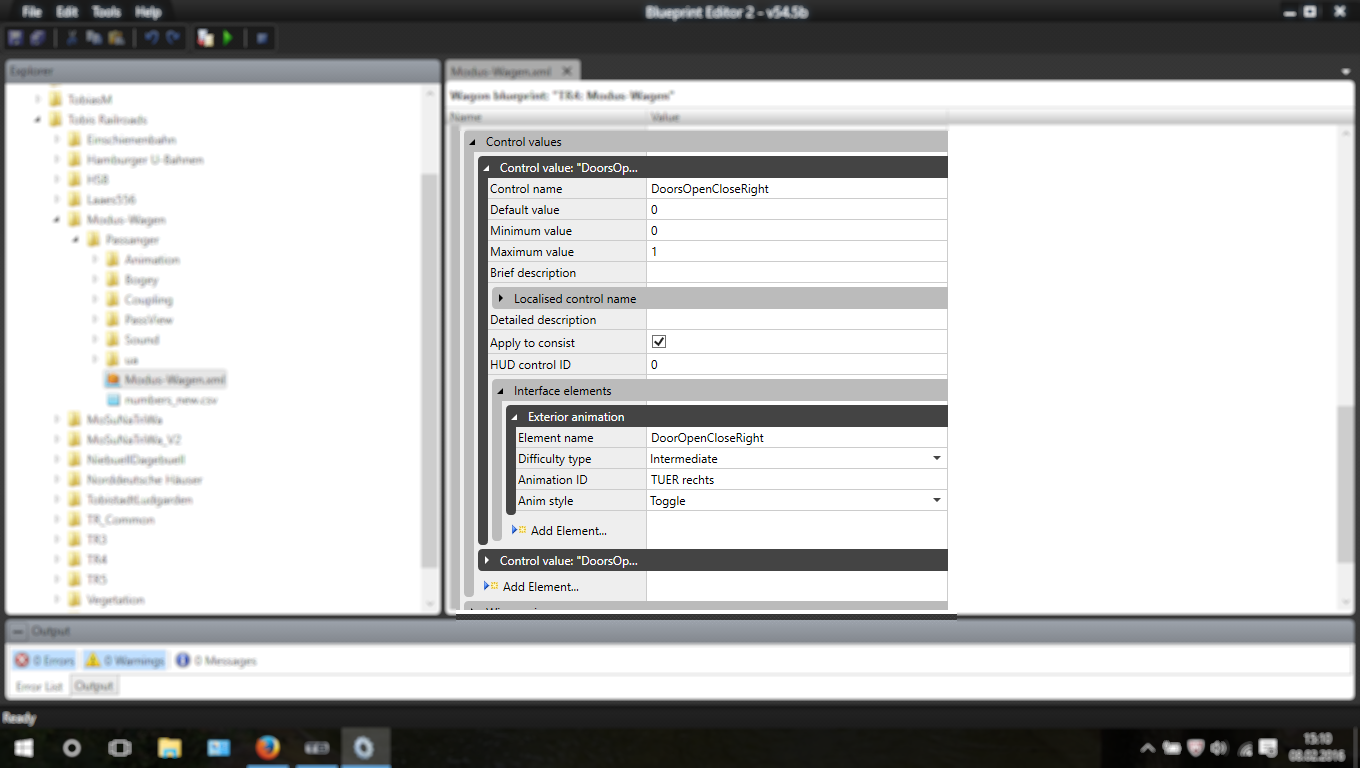Expand the Localised control name section

pyautogui.click(x=501, y=299)
